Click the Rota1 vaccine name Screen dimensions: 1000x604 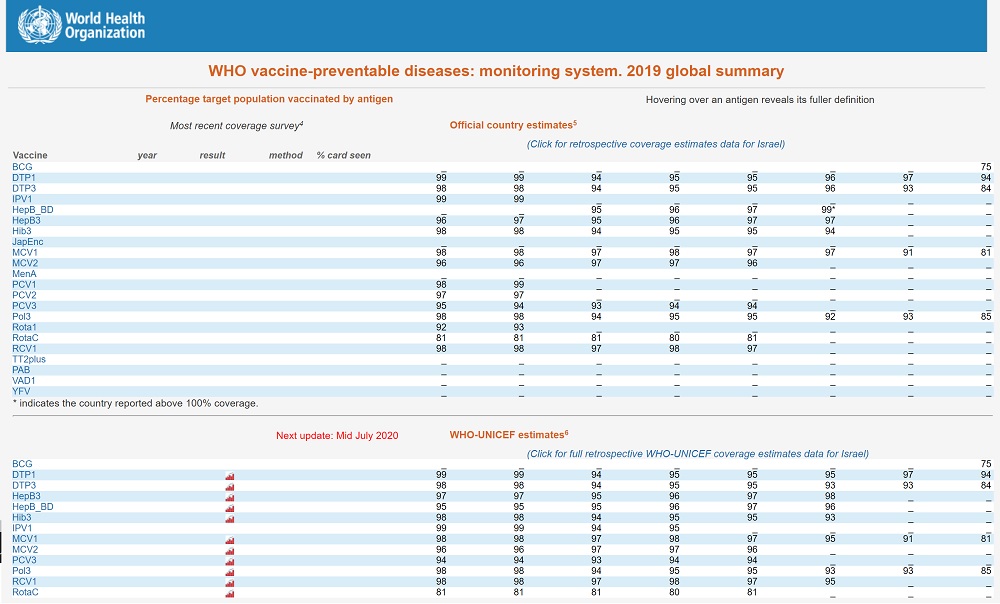(24, 327)
